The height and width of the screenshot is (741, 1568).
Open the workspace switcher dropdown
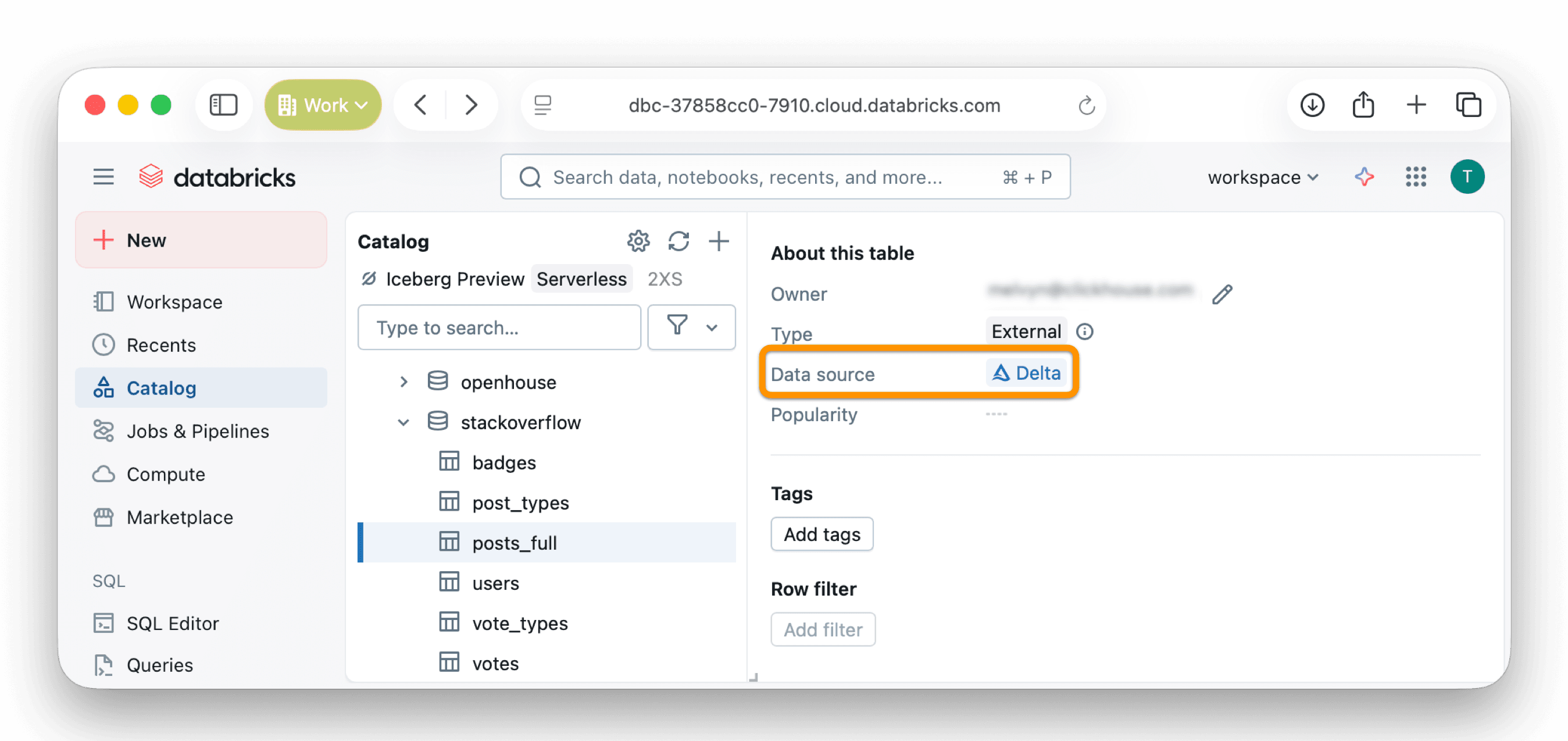[1262, 177]
